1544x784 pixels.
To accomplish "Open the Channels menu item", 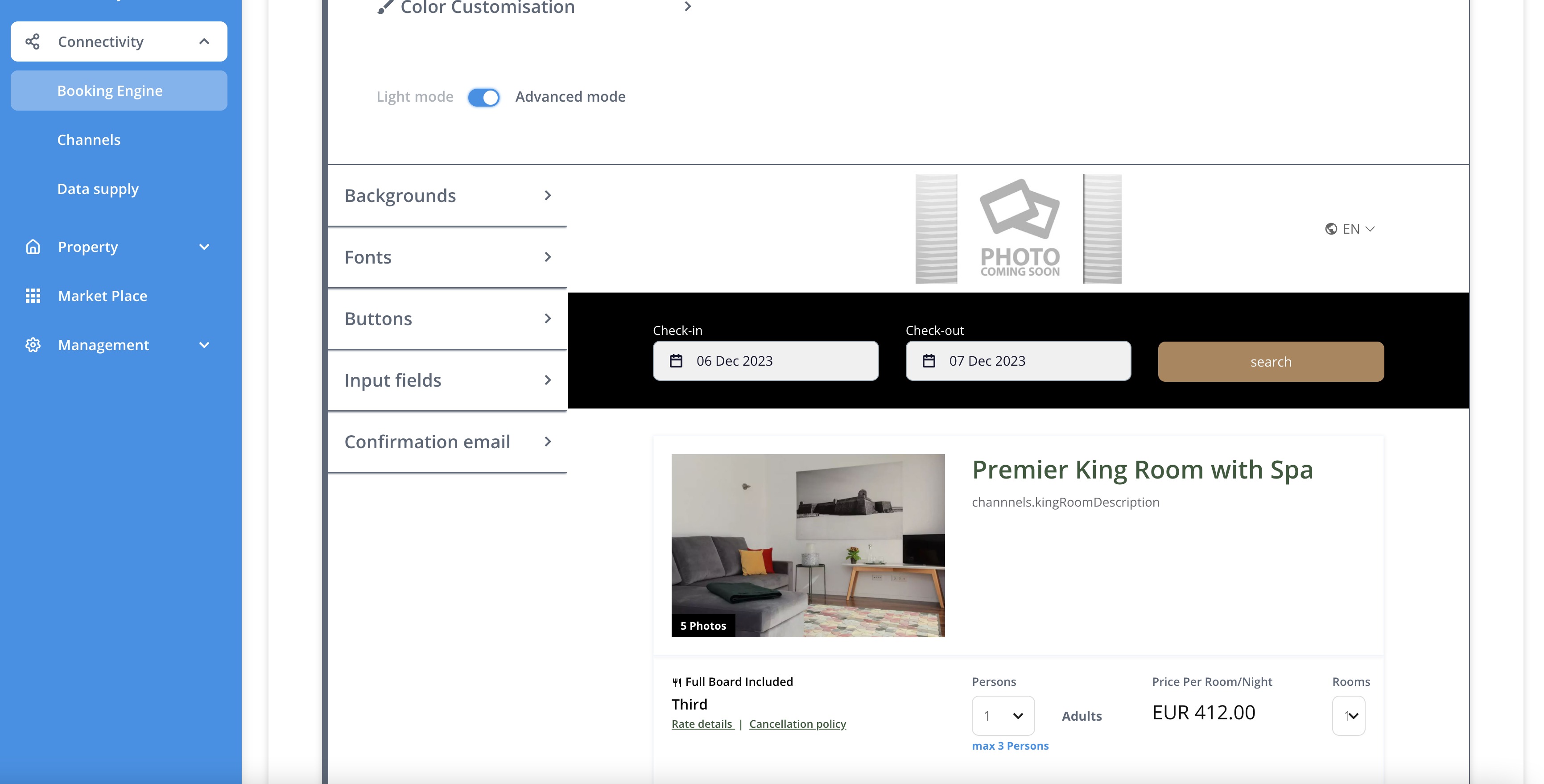I will 89,140.
